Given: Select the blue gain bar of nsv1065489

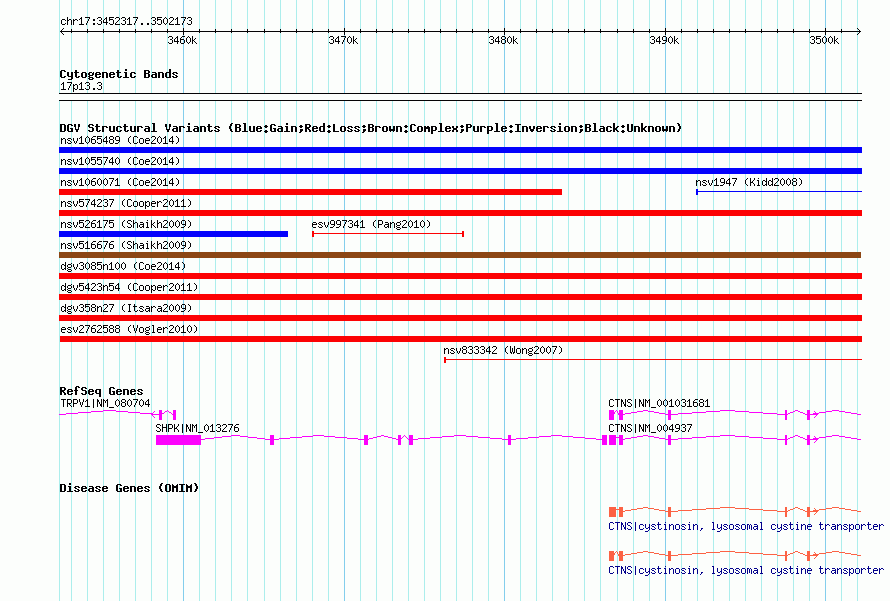Looking at the screenshot, I should pos(460,150).
